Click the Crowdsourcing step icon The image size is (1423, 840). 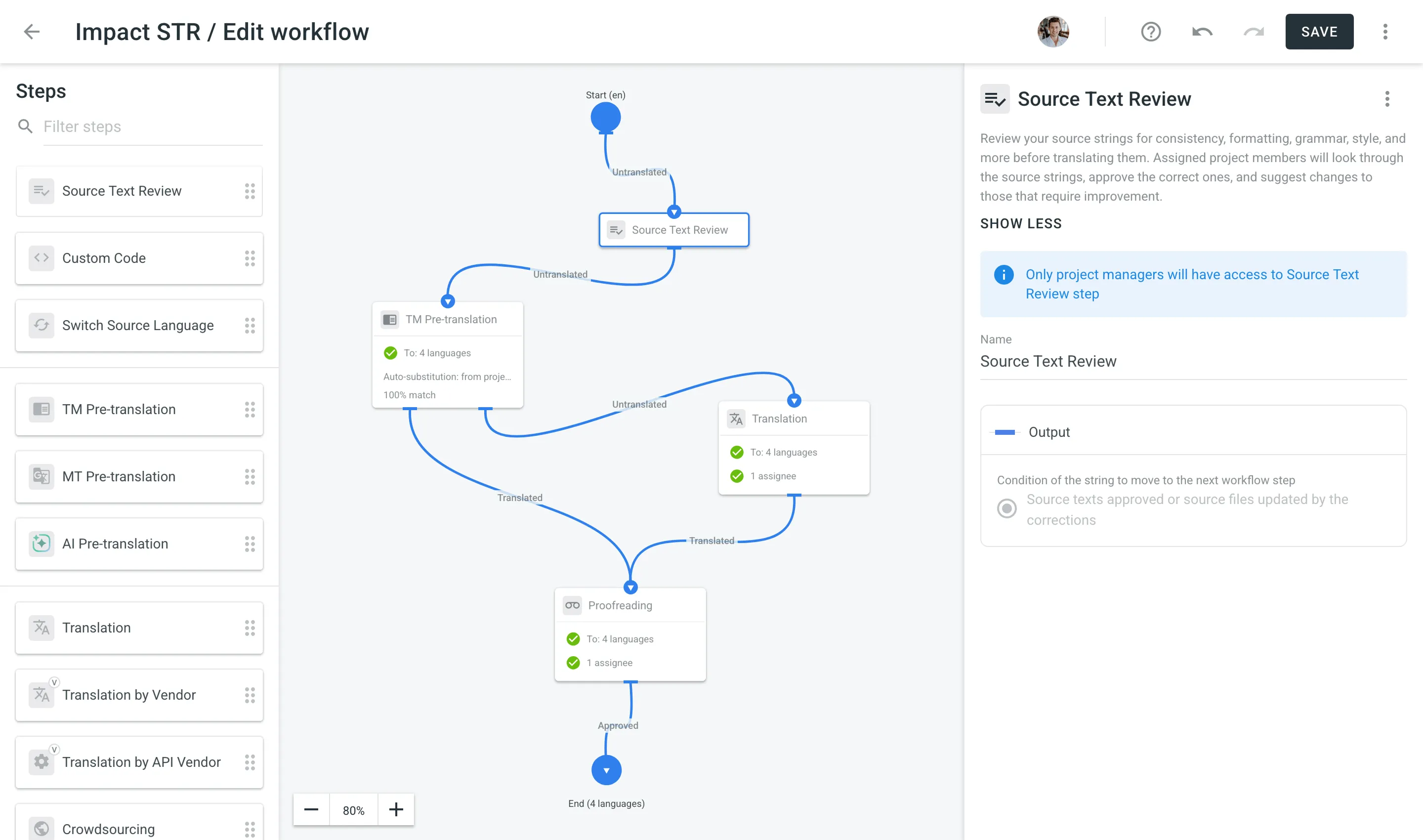pos(41,828)
